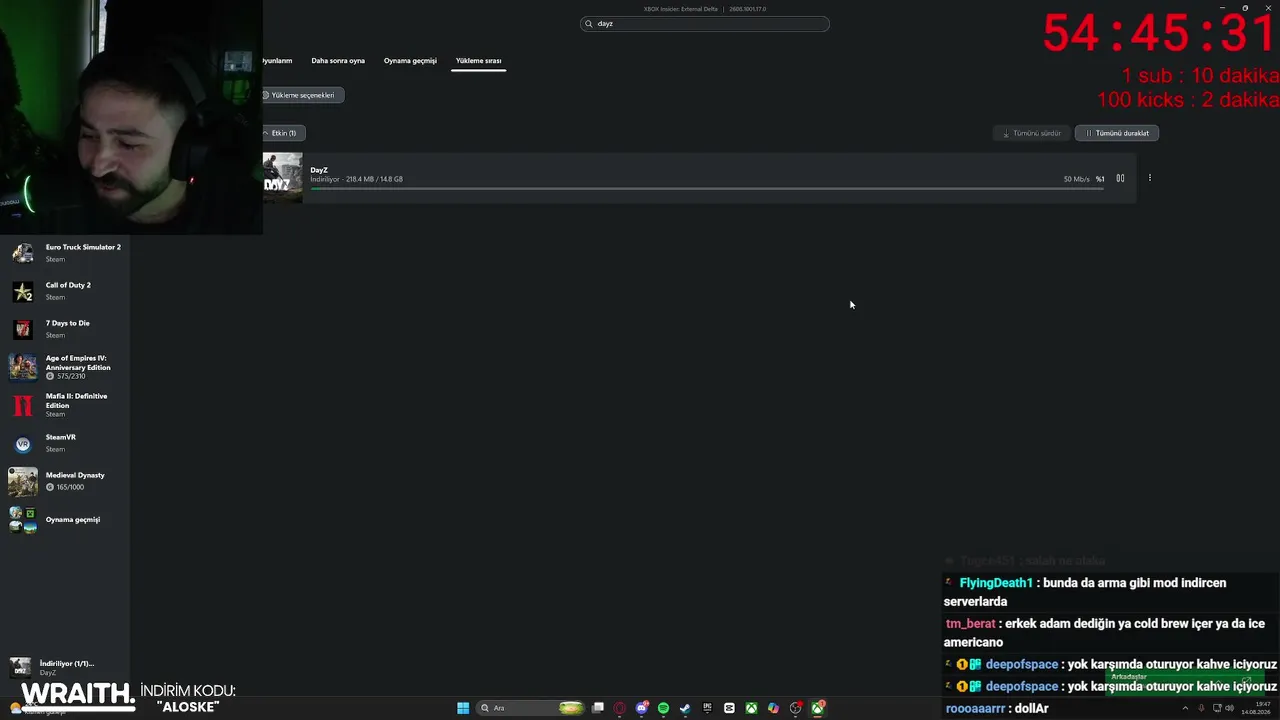Screen dimensions: 1280x720
Task: Click the Tümünü sürdür button
Action: click(1031, 133)
